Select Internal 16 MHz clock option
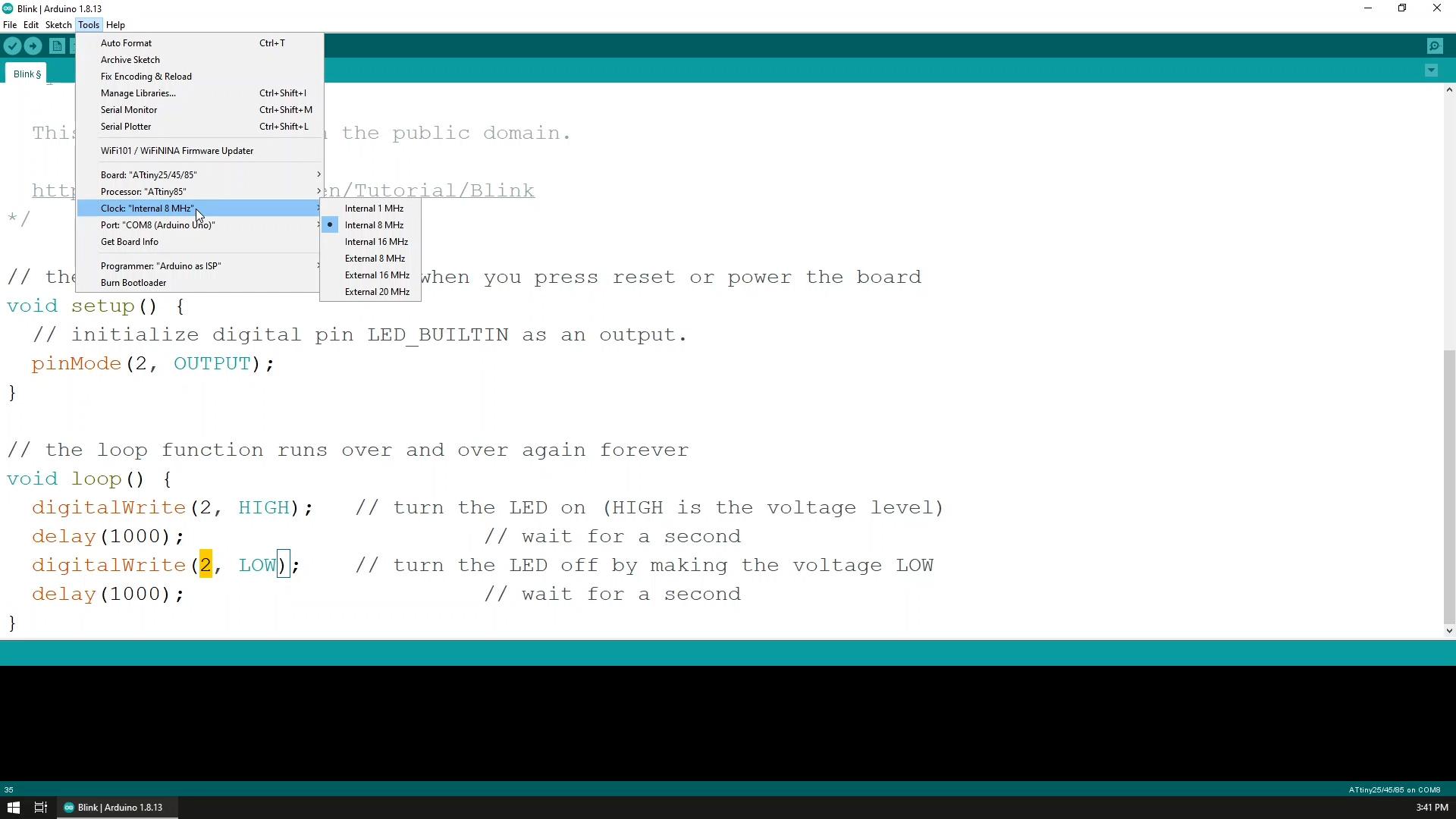Image resolution: width=1456 pixels, height=819 pixels. (377, 241)
